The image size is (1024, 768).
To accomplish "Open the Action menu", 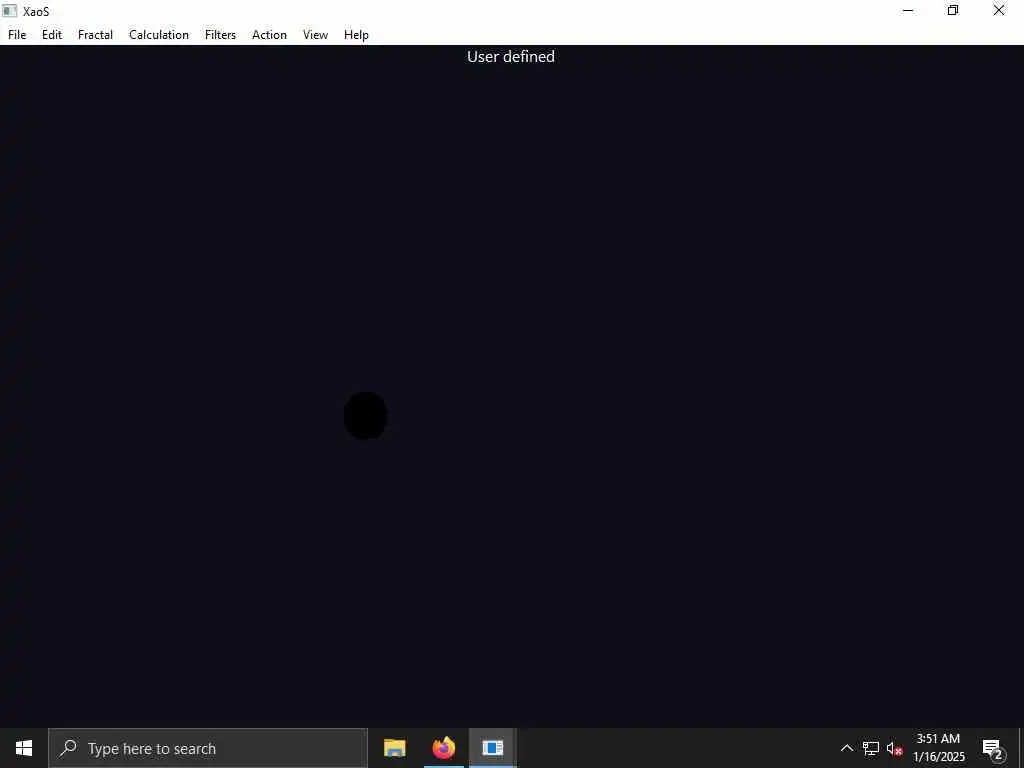I will tap(269, 35).
